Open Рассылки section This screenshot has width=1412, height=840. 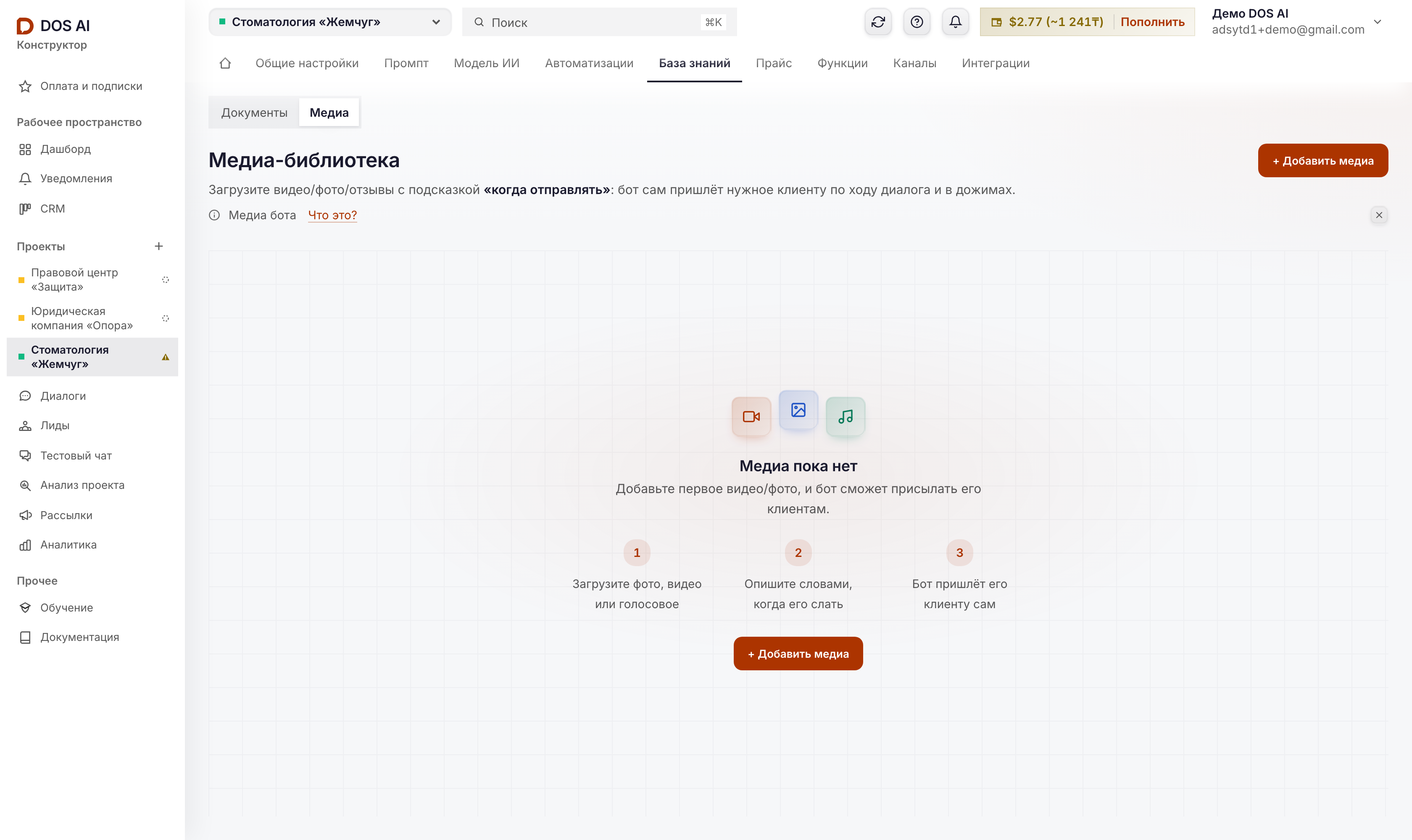coord(92,515)
